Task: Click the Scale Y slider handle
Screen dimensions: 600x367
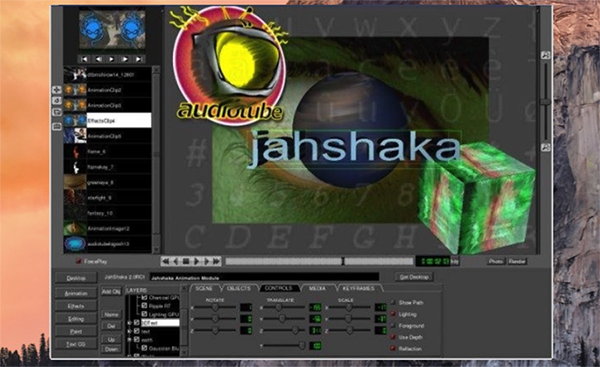Action: [x=348, y=318]
